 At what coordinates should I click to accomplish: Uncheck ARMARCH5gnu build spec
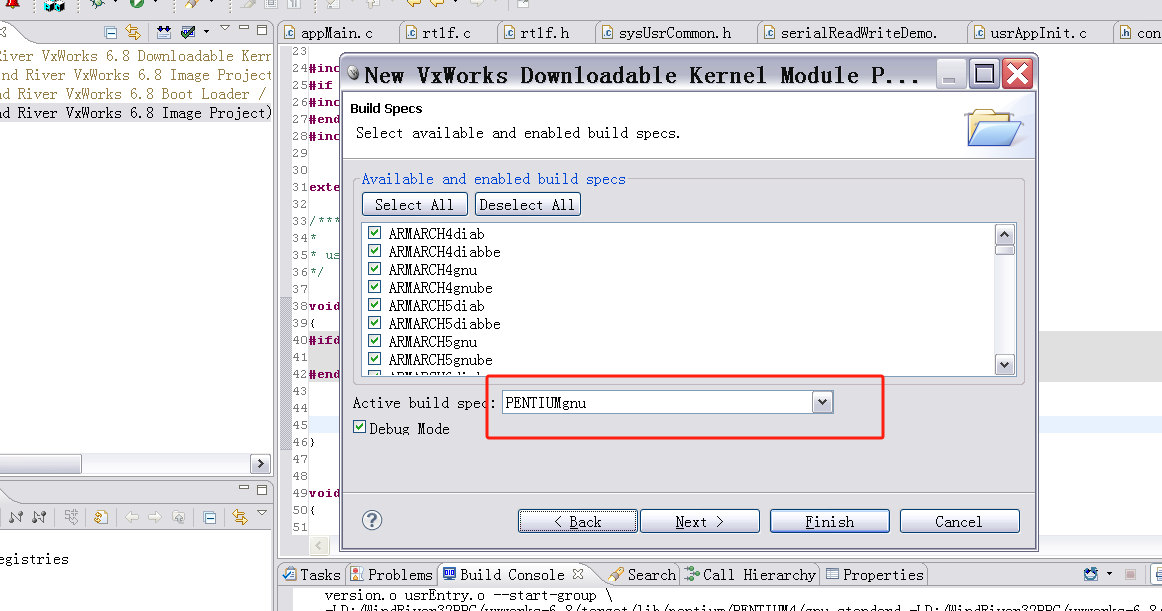(375, 340)
